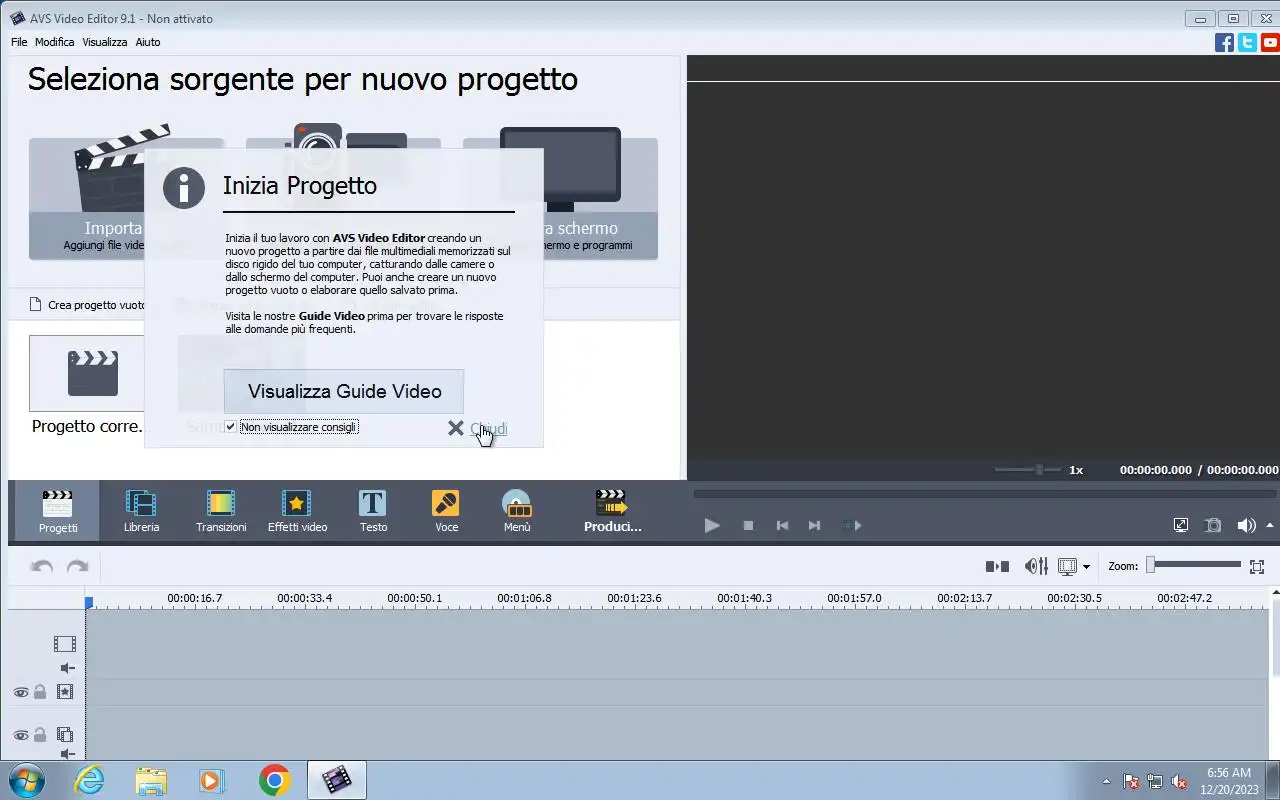Show hidden system tray icons arrow

tap(1106, 781)
